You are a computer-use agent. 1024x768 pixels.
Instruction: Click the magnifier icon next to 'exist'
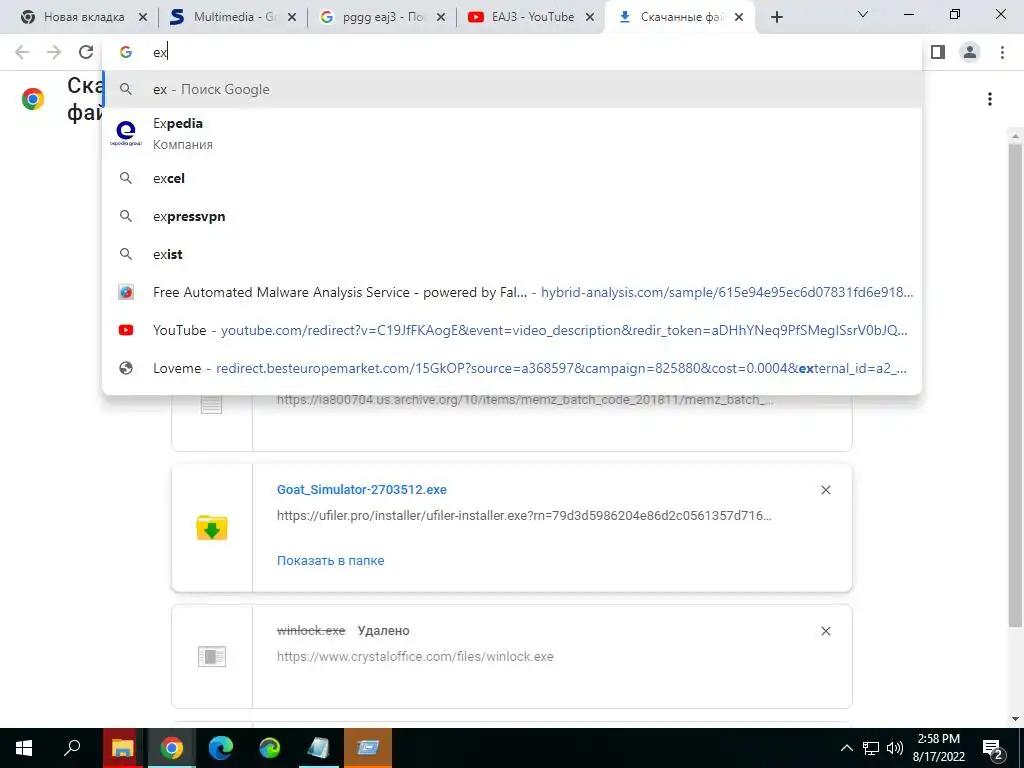coord(126,254)
